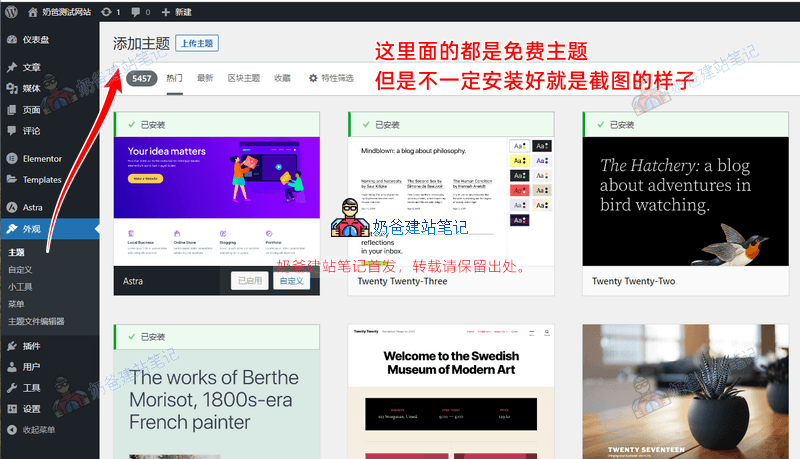Click the WordPress logo in admin bar
The height and width of the screenshot is (459, 800).
tap(11, 11)
